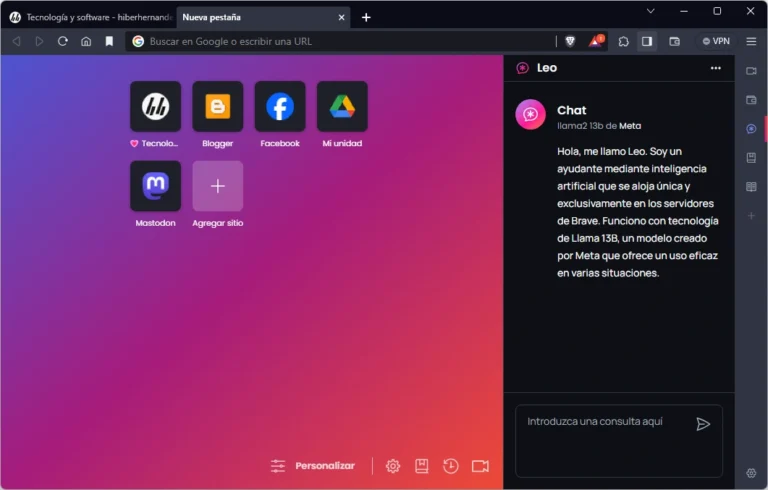Click Agregar sitio tile
The width and height of the screenshot is (768, 490).
click(x=218, y=186)
